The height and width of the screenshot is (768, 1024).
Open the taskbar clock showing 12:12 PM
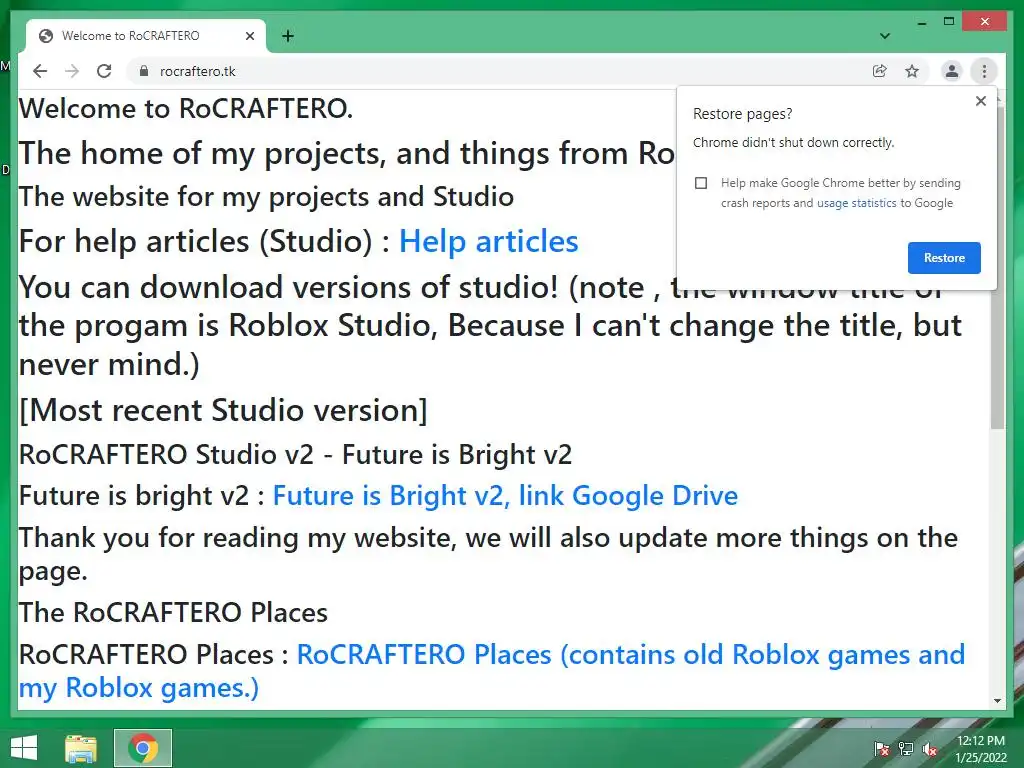[x=981, y=749]
